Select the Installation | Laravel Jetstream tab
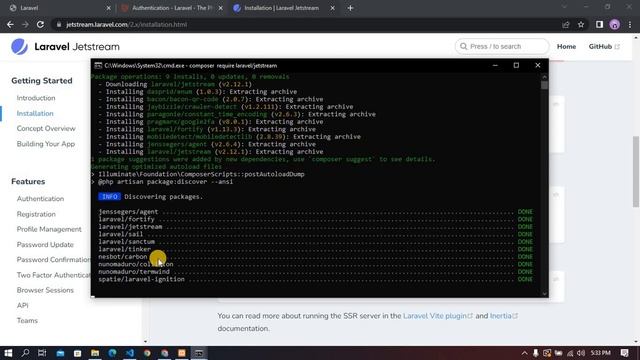This screenshot has width=640, height=360. (x=284, y=8)
